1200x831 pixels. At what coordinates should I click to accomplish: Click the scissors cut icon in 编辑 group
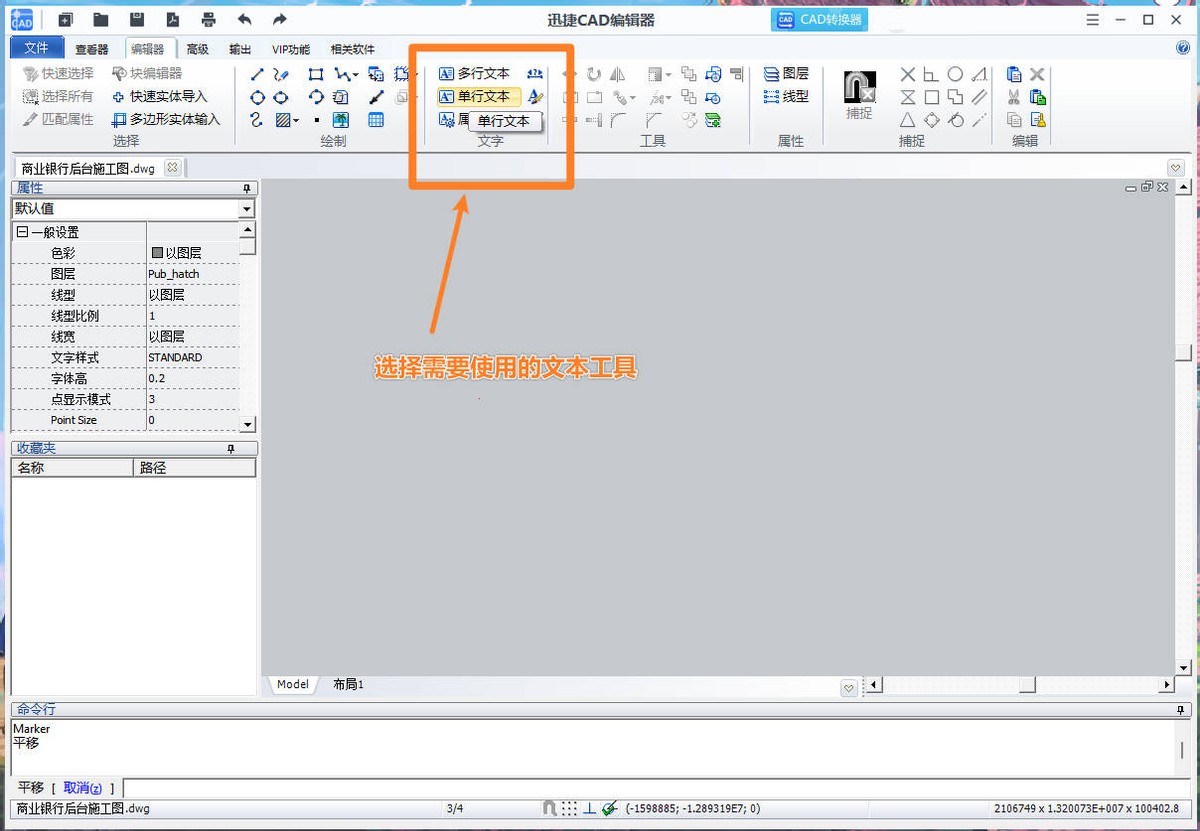tap(1013, 97)
